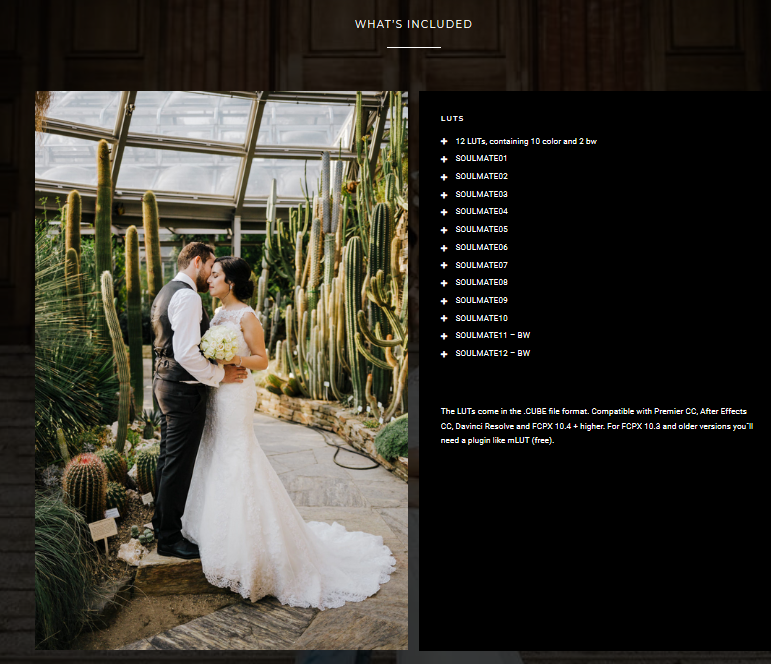The width and height of the screenshot is (771, 664).
Task: Expand the SOULMATE02 plus icon
Action: [444, 177]
